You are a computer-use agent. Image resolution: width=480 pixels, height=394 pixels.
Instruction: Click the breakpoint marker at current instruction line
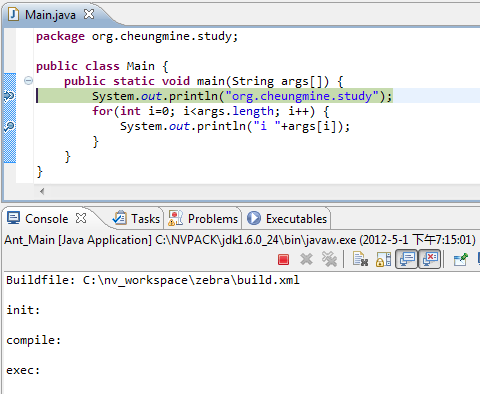9,96
